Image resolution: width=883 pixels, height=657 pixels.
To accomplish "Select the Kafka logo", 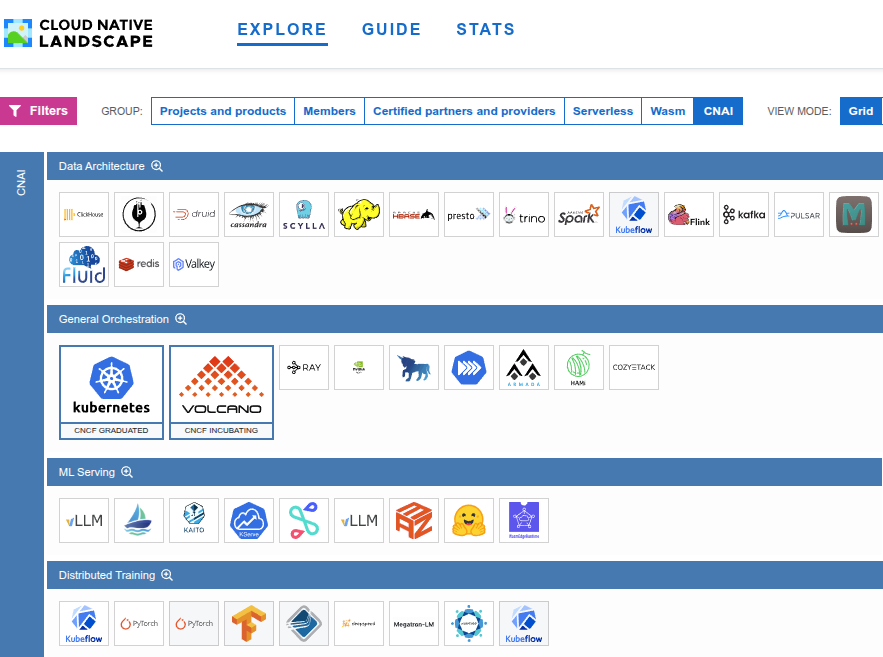I will click(744, 214).
